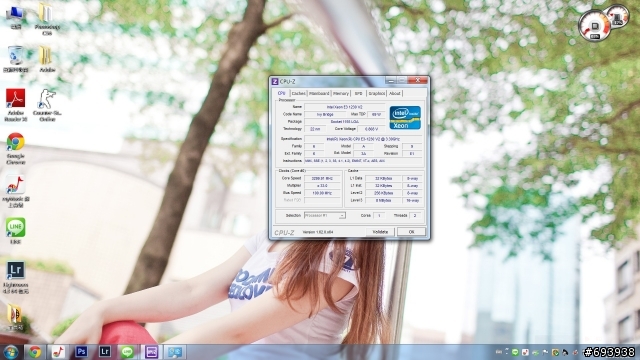Open the music note app in taskbar
The height and width of the screenshot is (360, 640).
(58, 352)
